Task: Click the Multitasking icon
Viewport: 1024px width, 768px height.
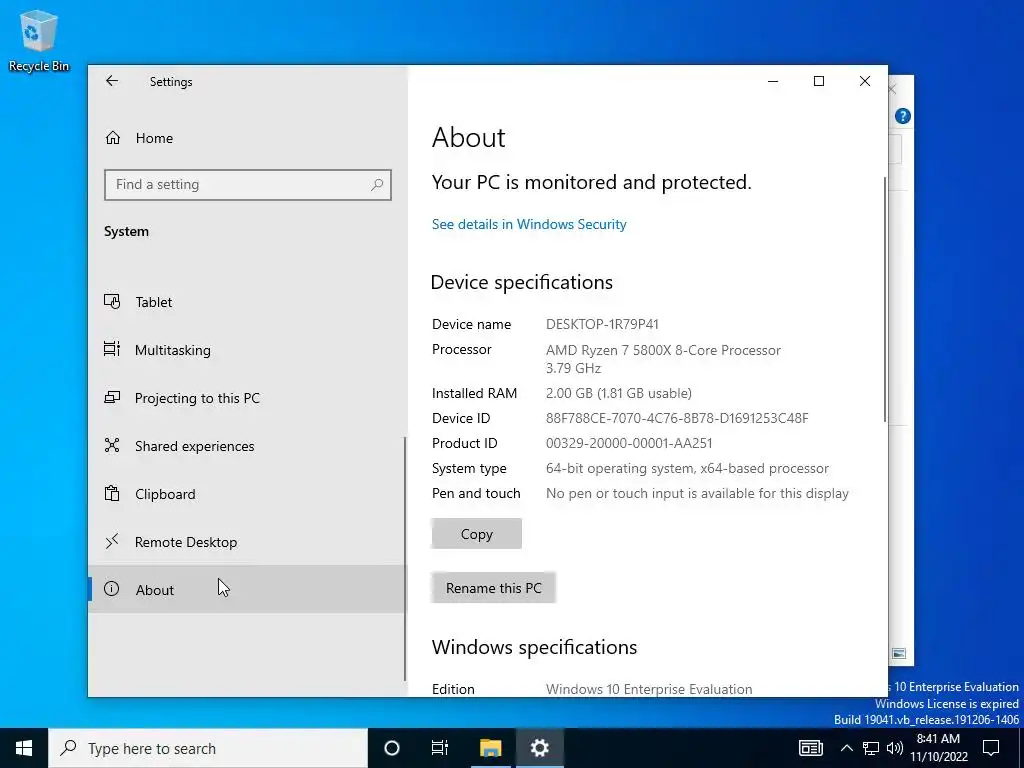Action: 112,349
